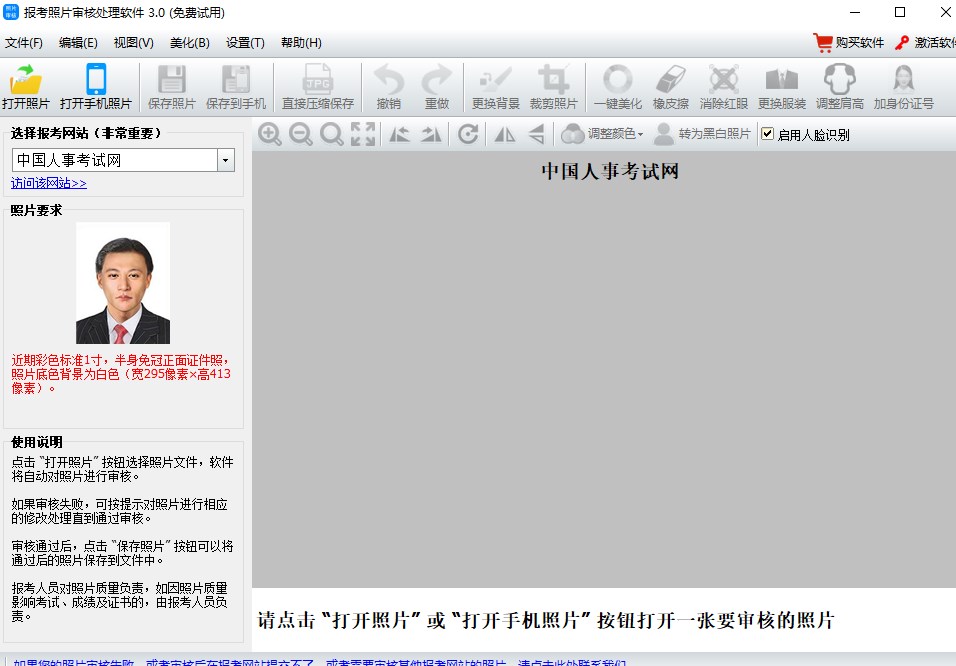Open the 裁剪照片 crop tool

click(x=553, y=86)
